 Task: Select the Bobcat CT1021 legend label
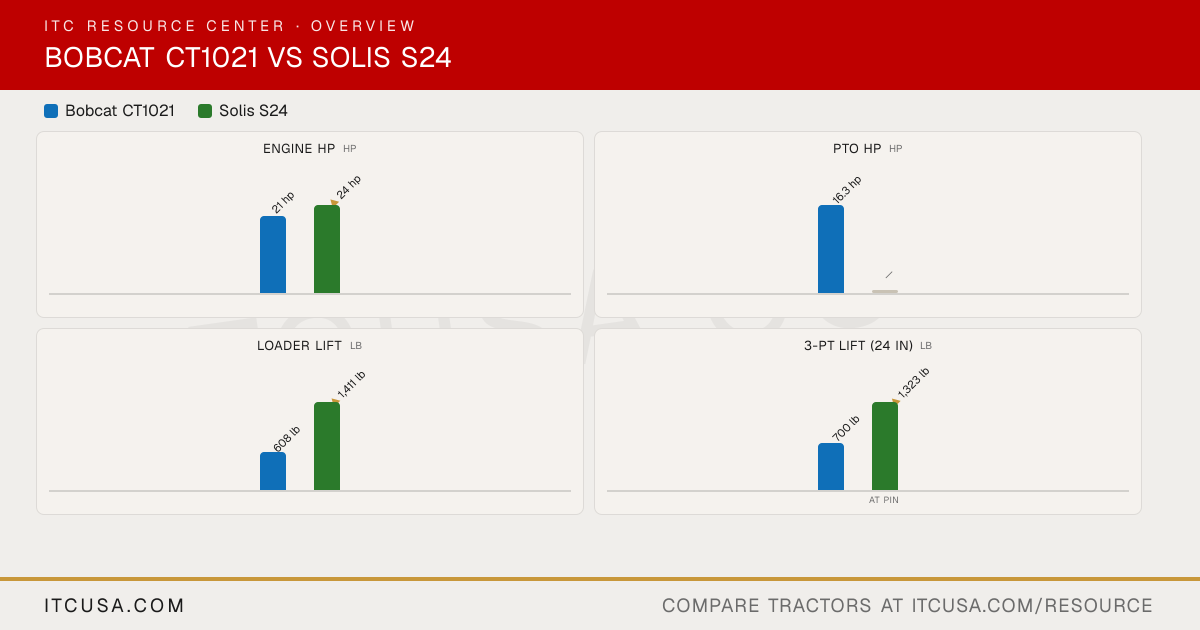tap(120, 111)
